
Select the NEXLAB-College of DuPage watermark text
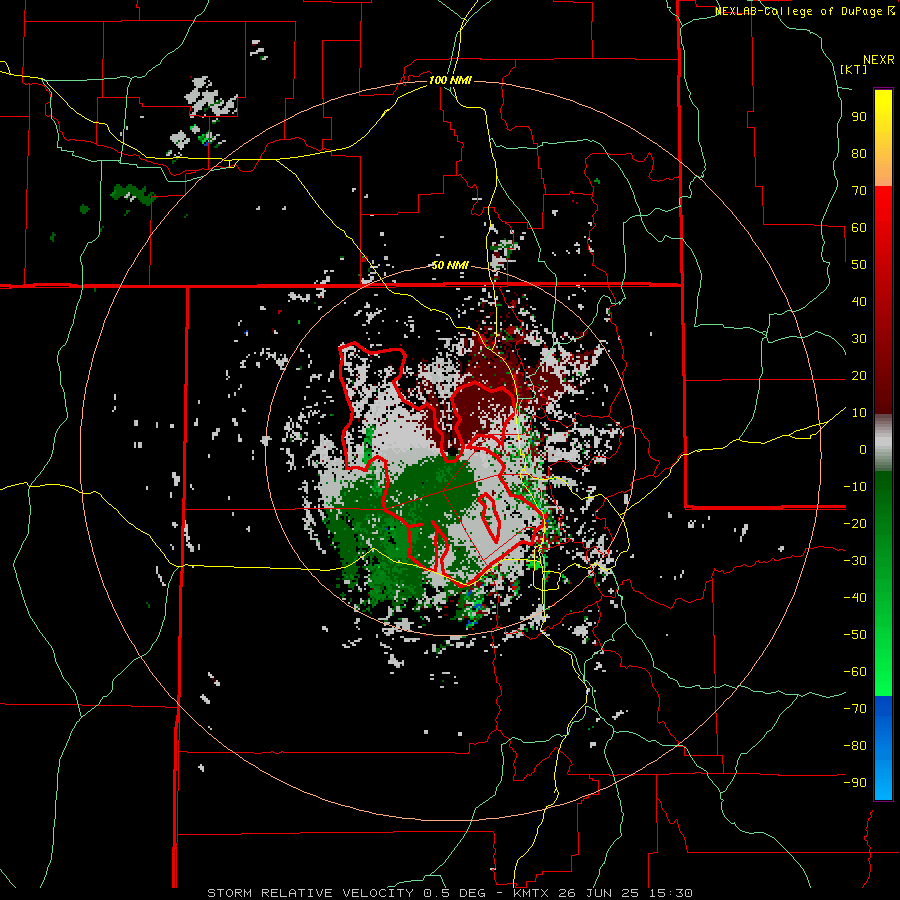point(804,11)
